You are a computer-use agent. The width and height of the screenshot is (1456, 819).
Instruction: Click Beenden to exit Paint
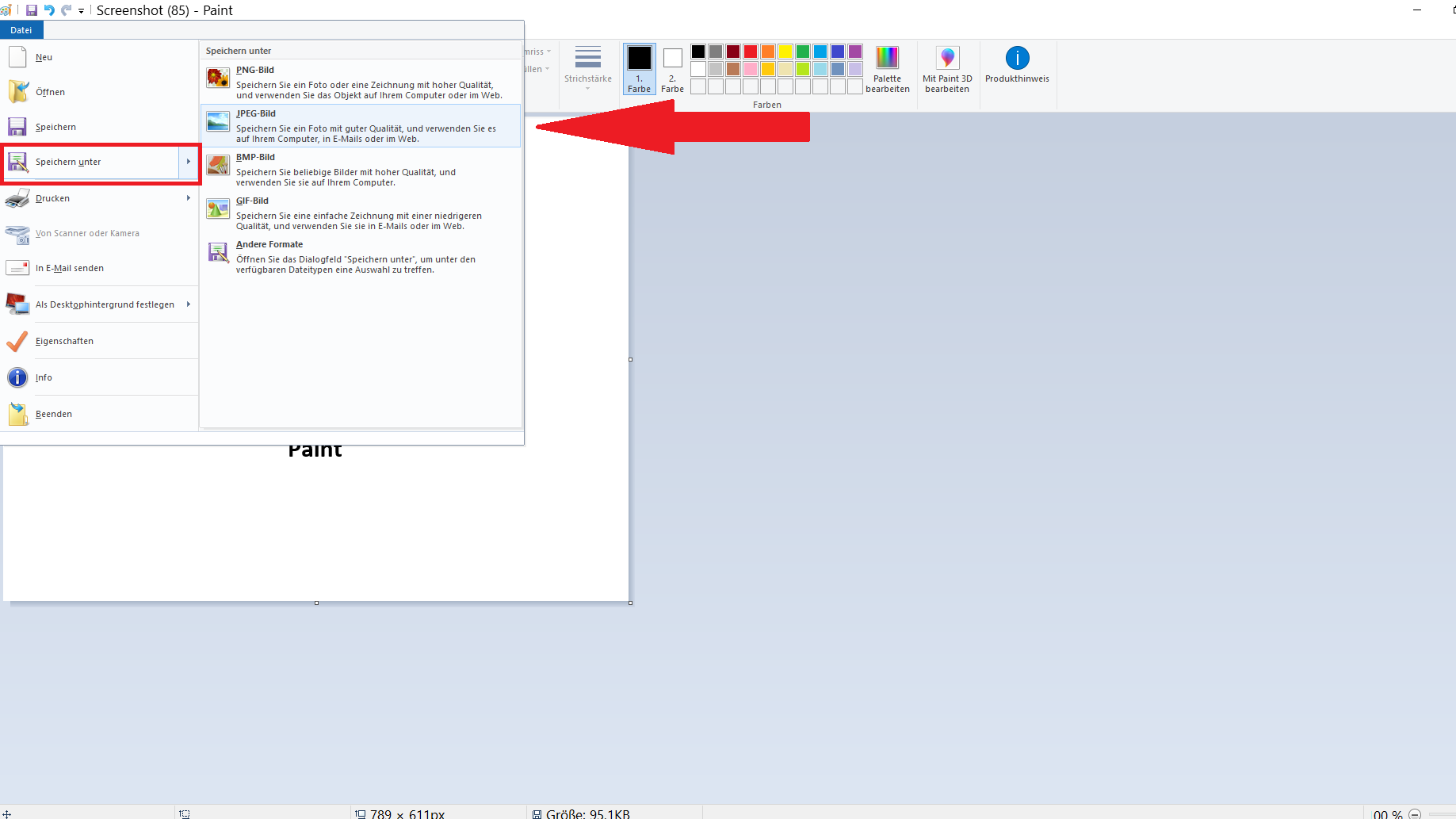tap(54, 414)
